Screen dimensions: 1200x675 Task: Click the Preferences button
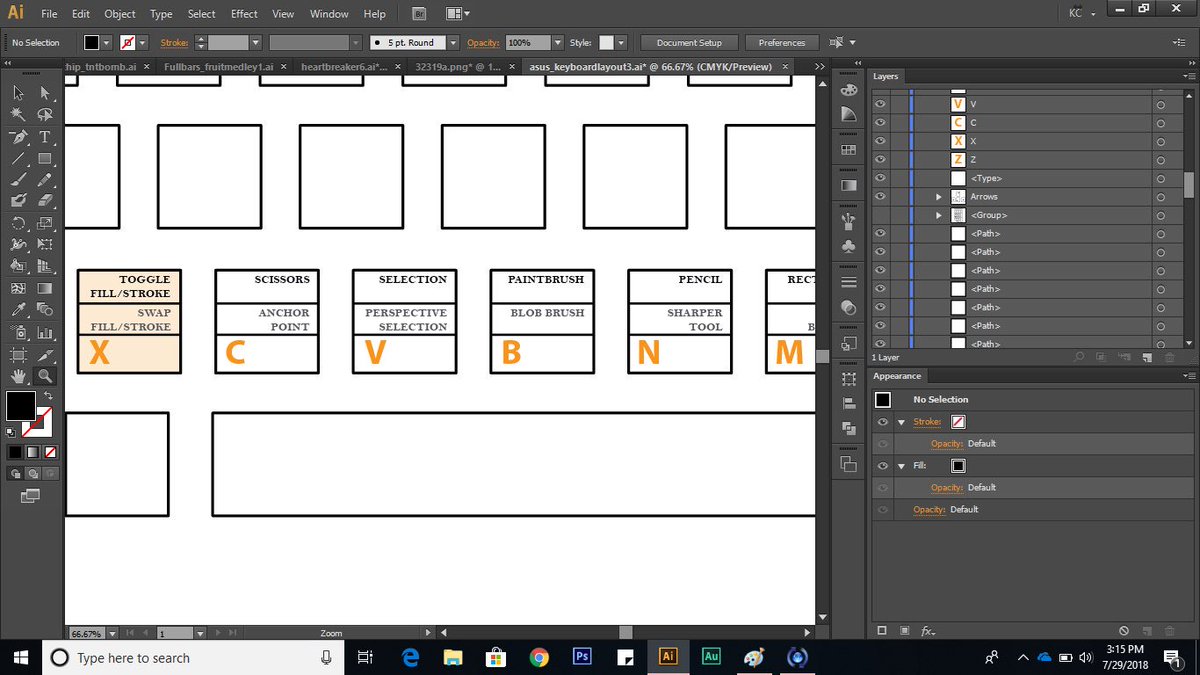pyautogui.click(x=781, y=43)
